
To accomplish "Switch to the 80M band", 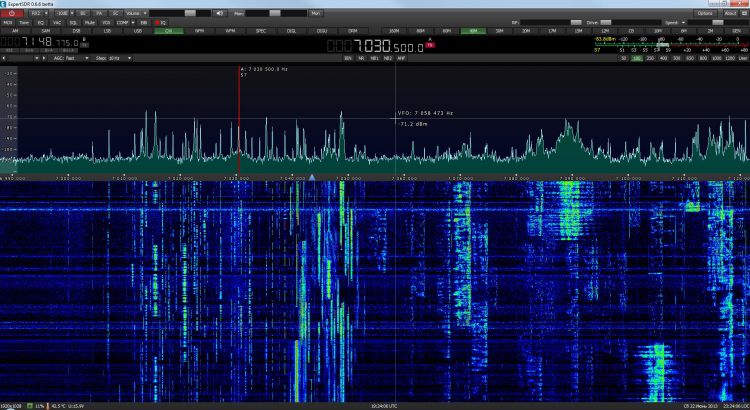I will coord(420,31).
